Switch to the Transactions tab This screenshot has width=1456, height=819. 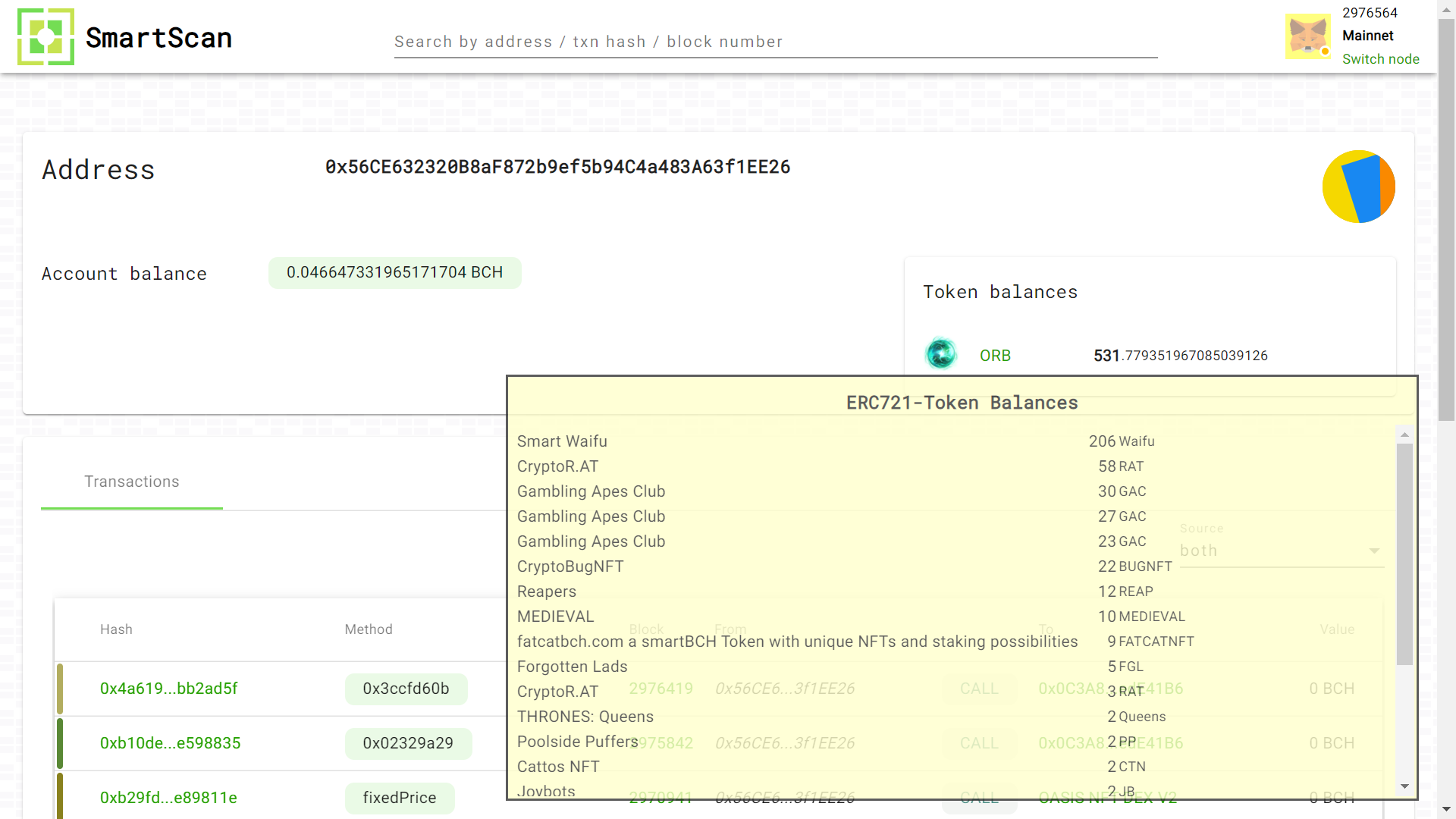pos(132,482)
